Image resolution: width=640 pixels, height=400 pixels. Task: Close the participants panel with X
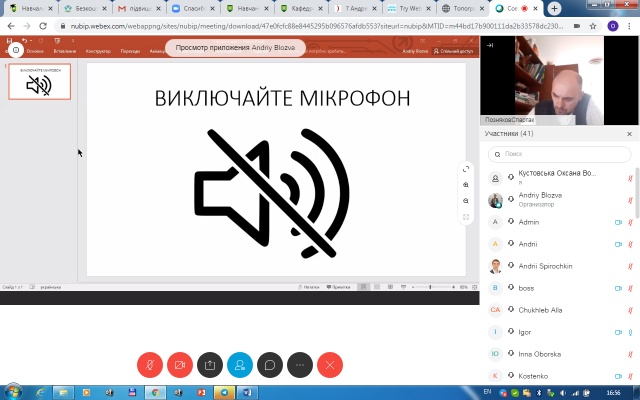click(629, 133)
